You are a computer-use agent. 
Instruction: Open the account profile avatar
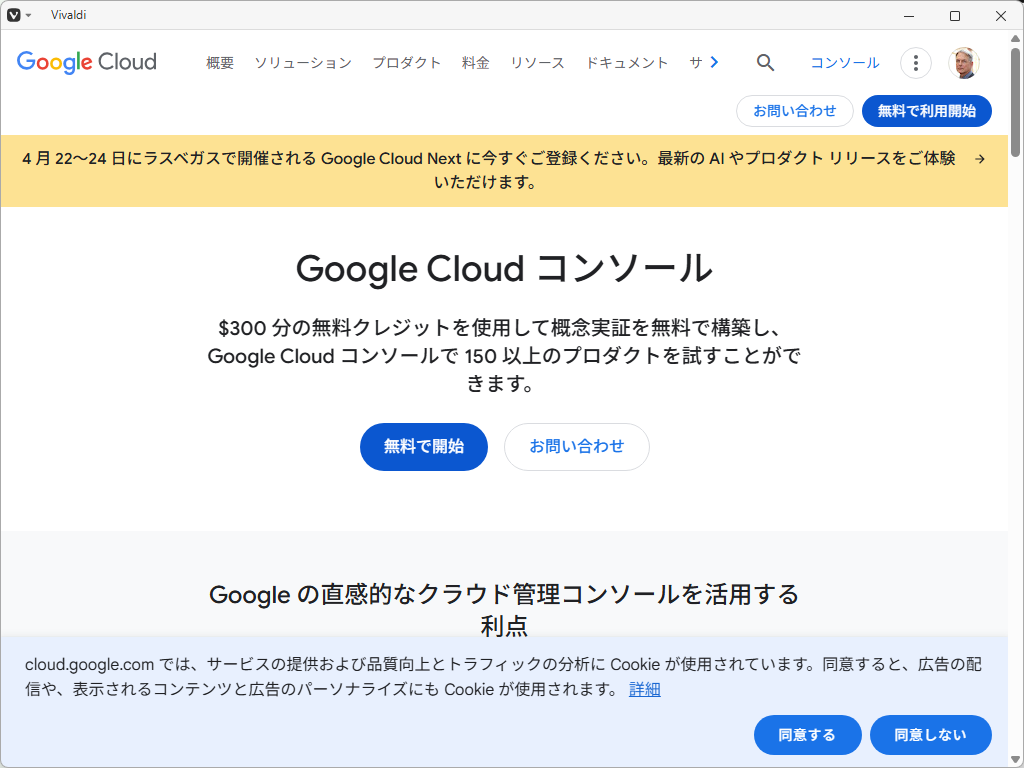963,62
